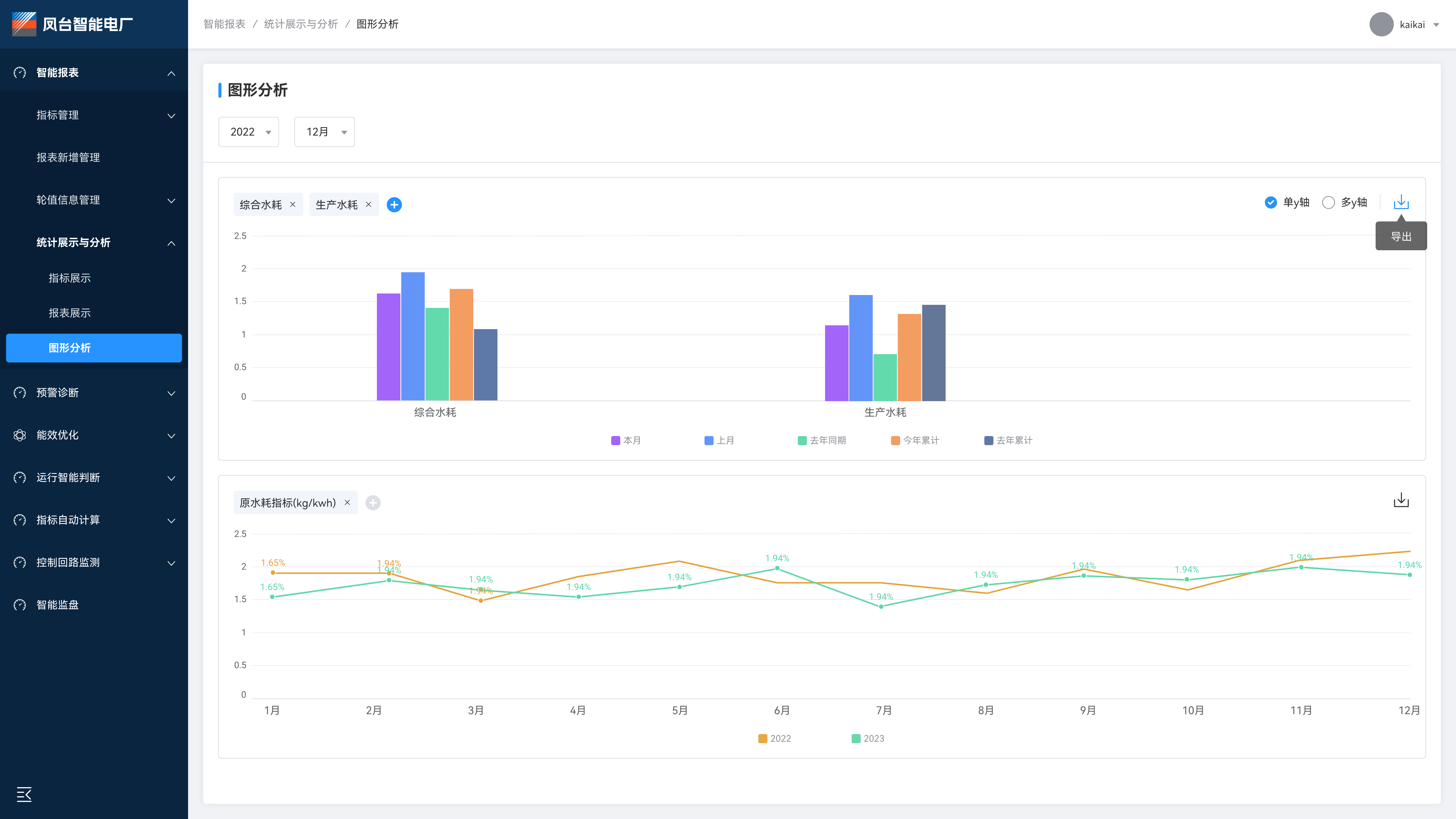Click the 控制回路监测 gauge icon
Screen dimensions: 1456x819
[20, 562]
